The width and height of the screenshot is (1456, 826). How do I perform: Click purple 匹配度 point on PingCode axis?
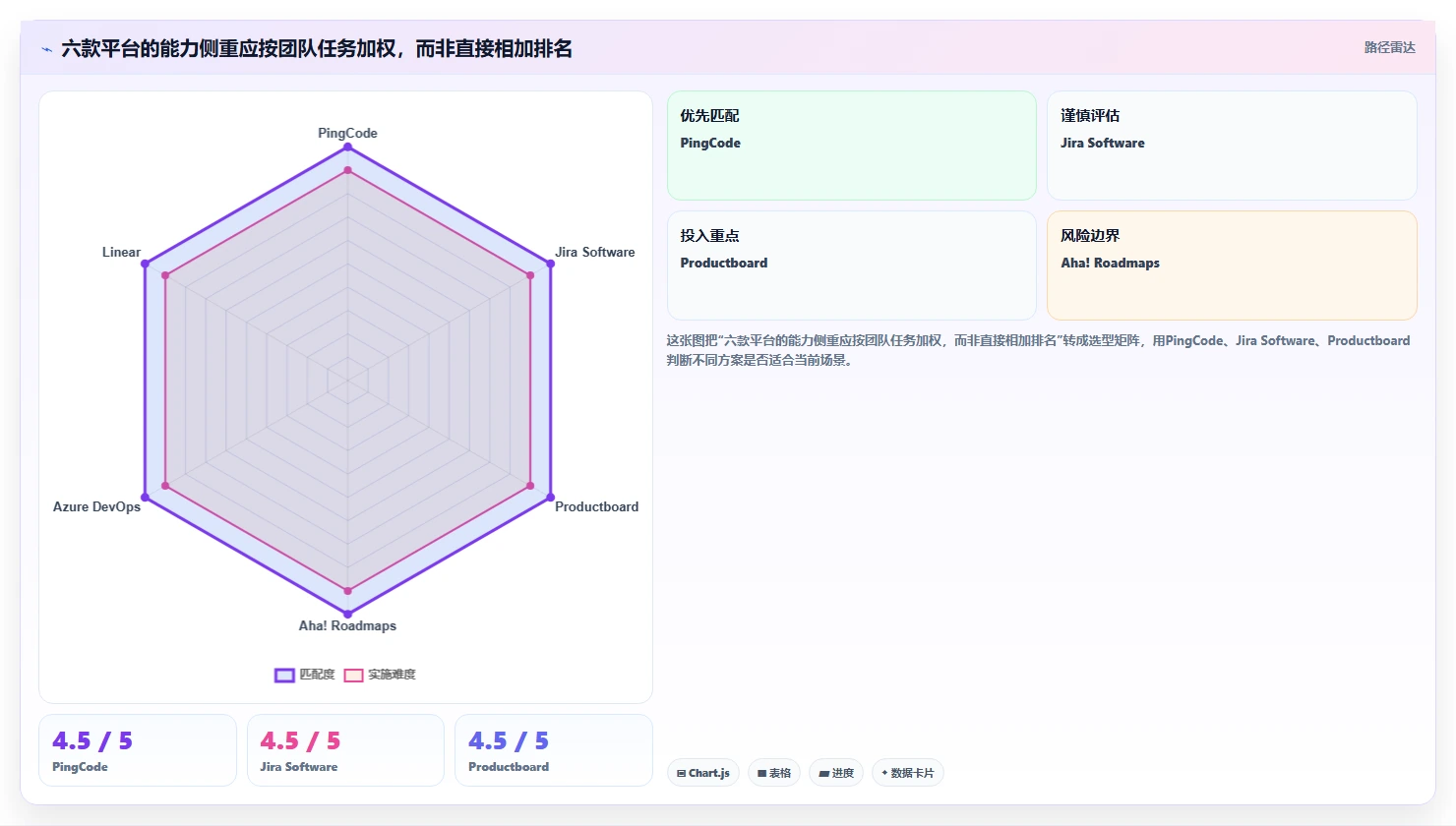(347, 147)
